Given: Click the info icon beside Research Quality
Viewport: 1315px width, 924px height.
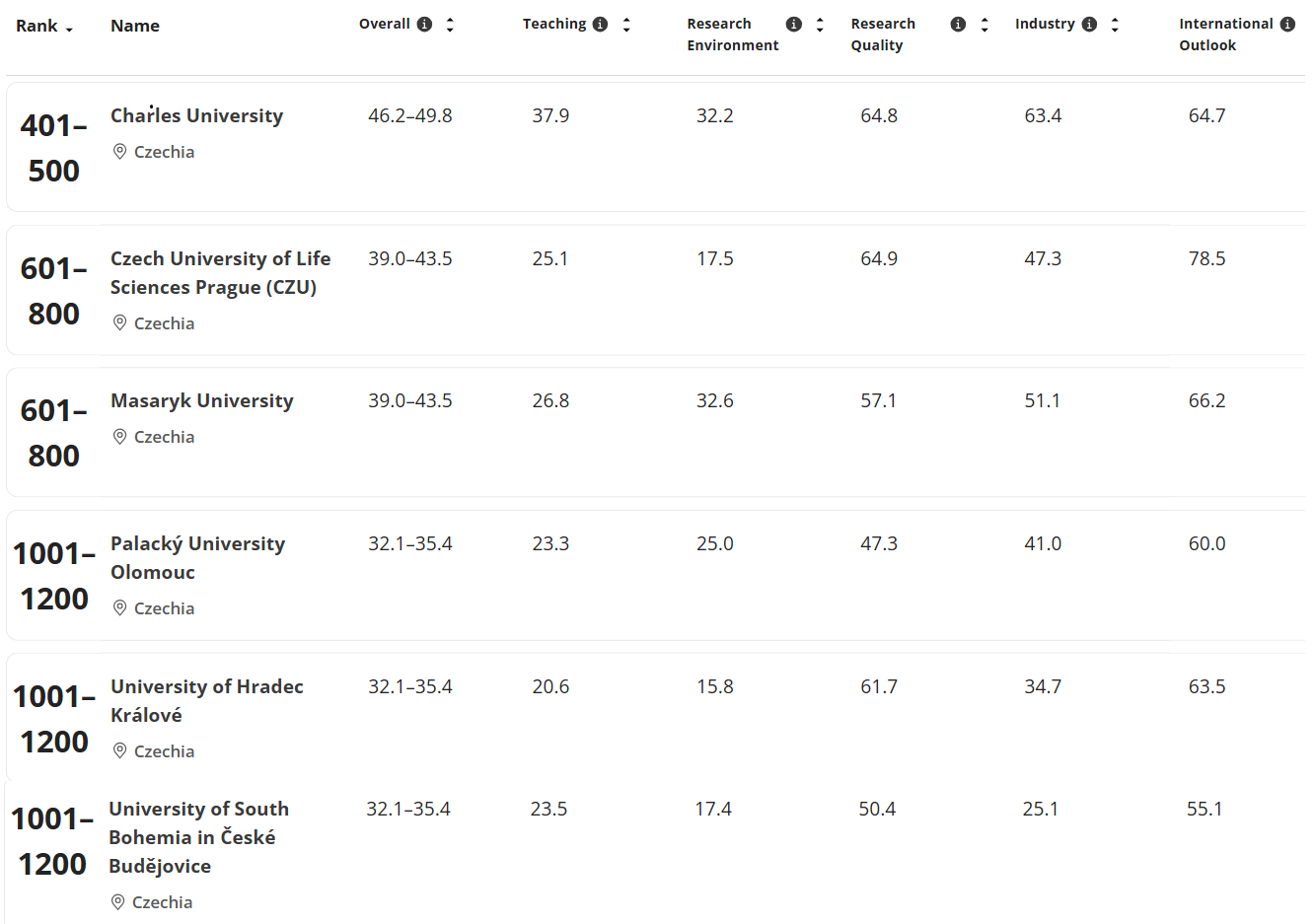Looking at the screenshot, I should click(x=956, y=24).
